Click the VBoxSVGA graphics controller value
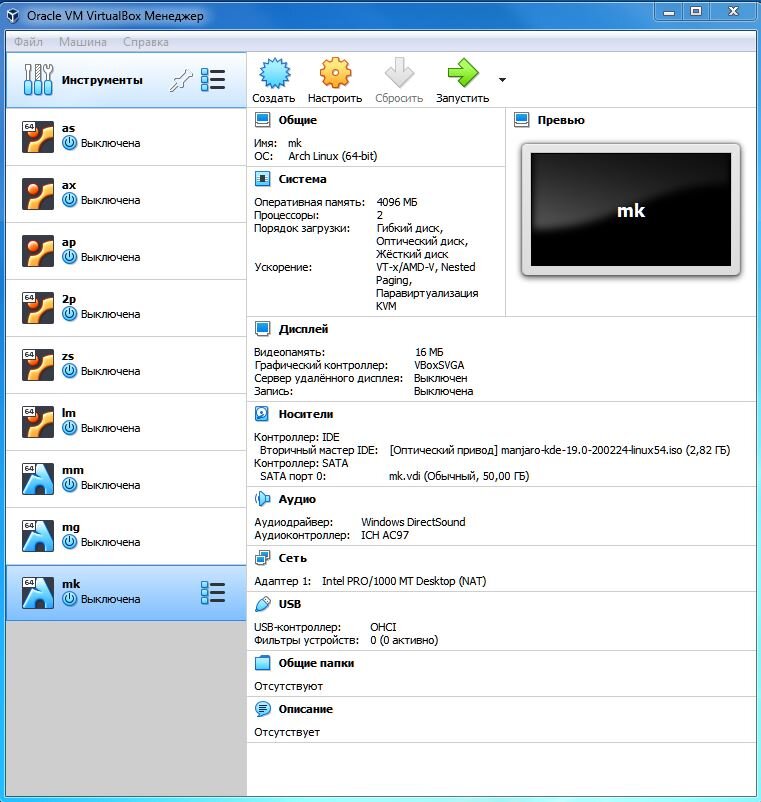This screenshot has width=761, height=802. 439,365
